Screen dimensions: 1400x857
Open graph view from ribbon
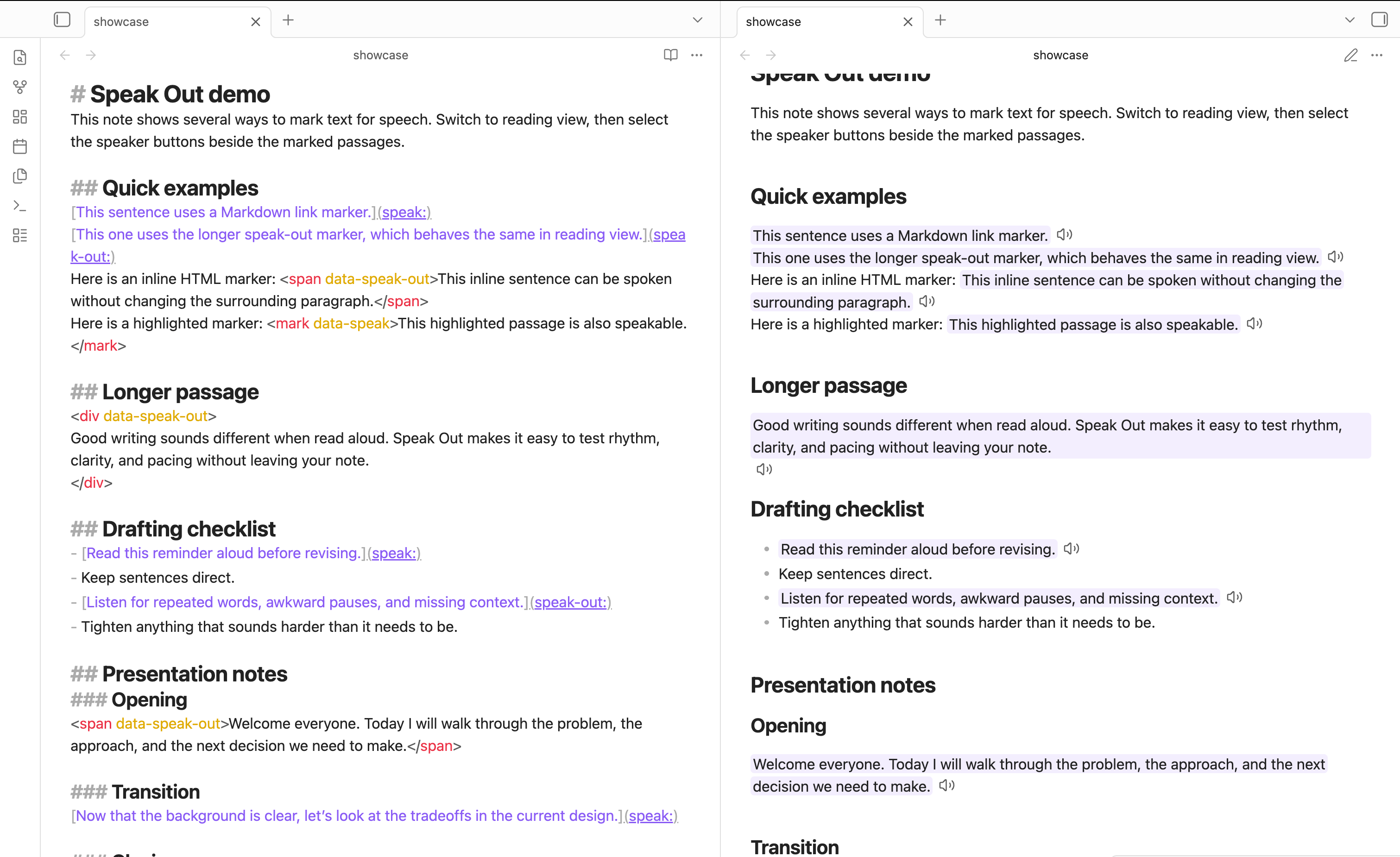20,87
